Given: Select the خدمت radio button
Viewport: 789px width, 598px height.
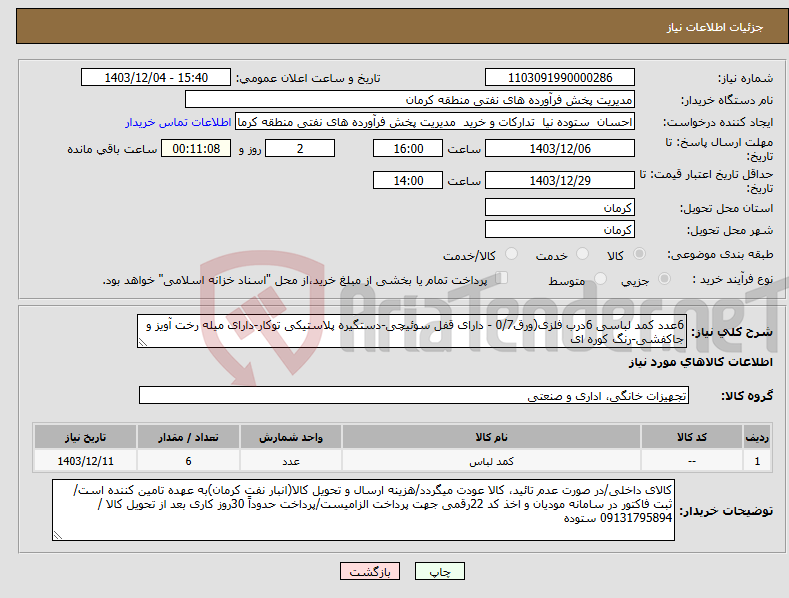Looking at the screenshot, I should coord(582,254).
